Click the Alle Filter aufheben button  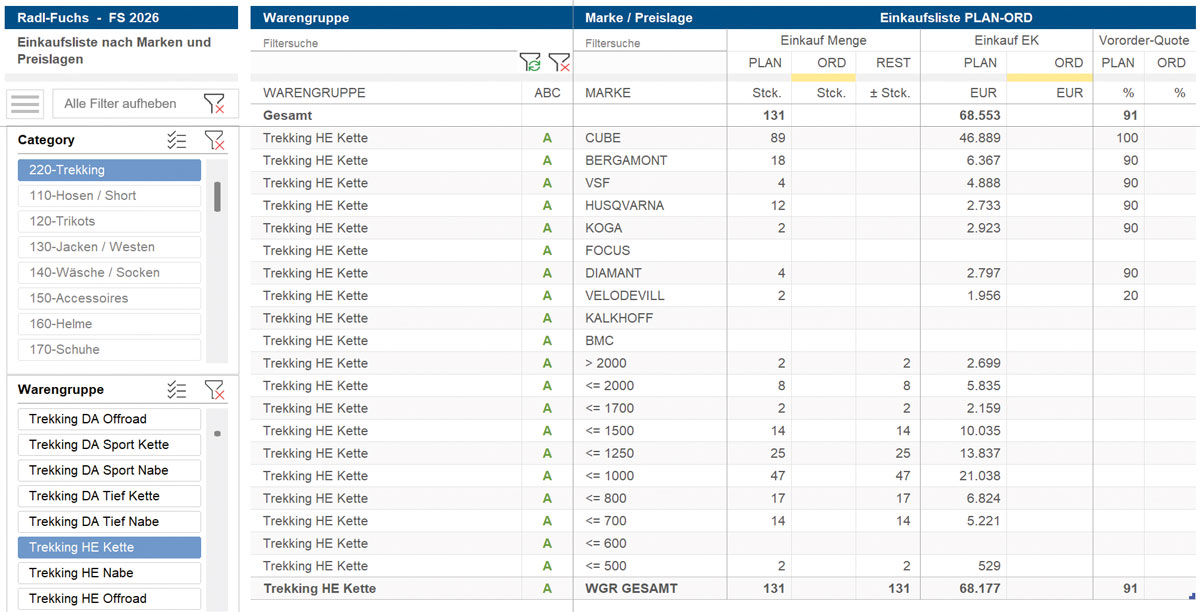(x=120, y=103)
